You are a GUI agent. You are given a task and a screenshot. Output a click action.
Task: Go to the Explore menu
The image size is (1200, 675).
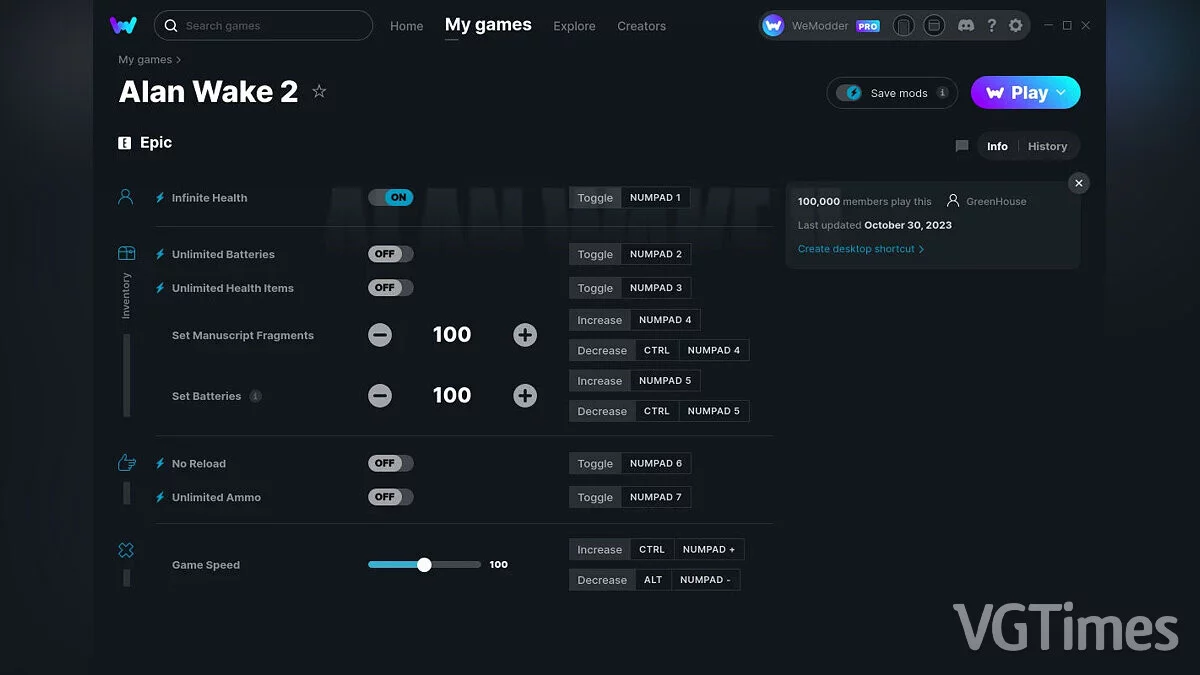[574, 26]
